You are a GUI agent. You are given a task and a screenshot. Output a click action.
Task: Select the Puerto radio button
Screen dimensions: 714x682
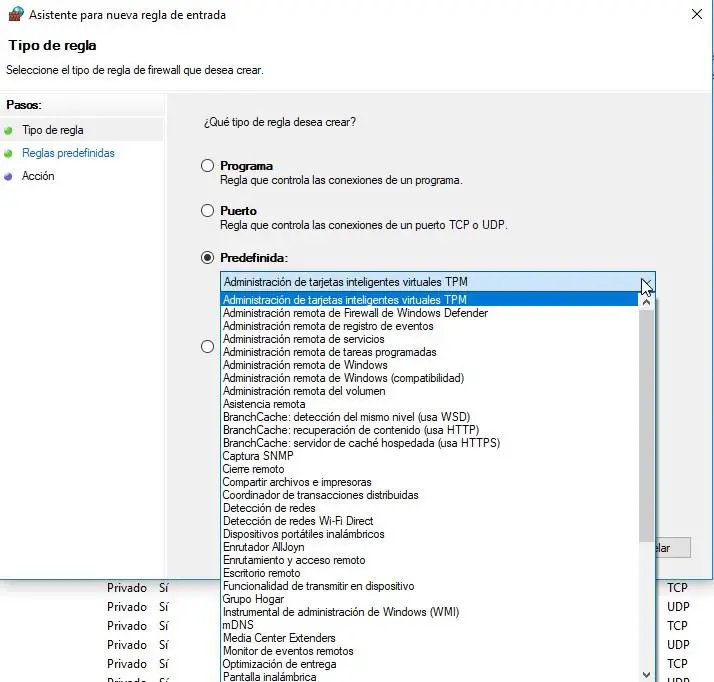pyautogui.click(x=207, y=210)
